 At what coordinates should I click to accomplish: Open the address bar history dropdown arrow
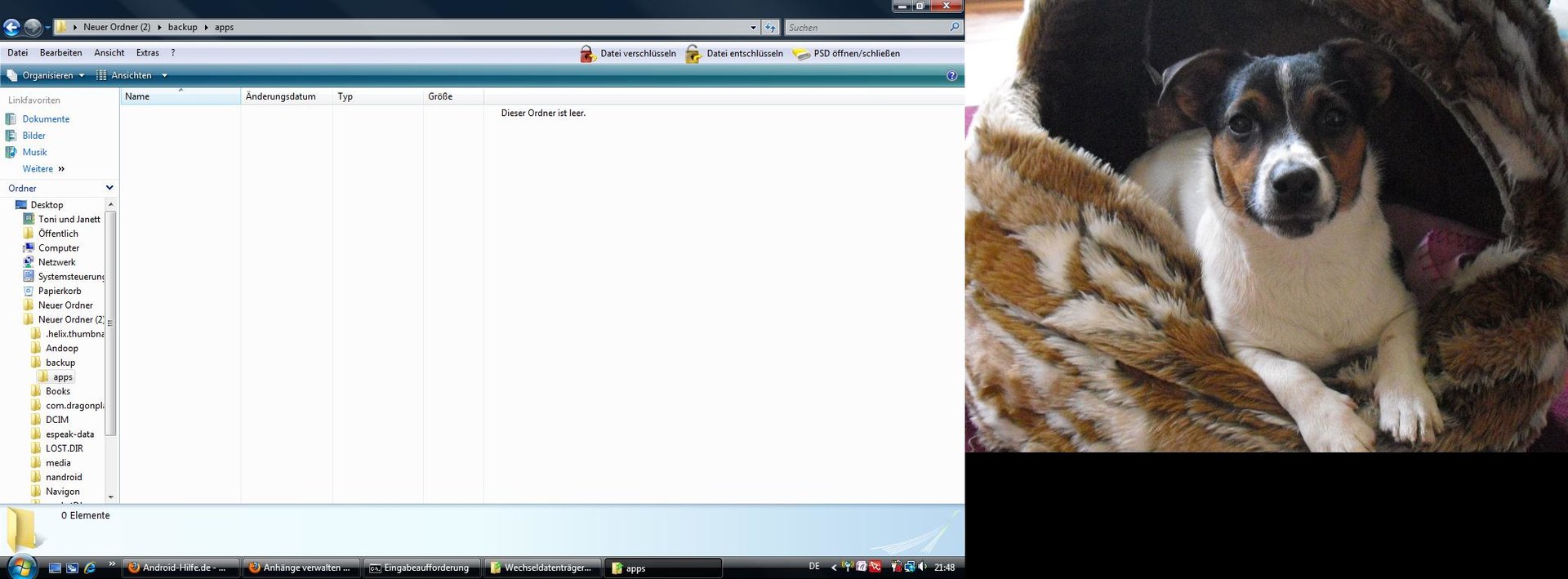point(753,27)
